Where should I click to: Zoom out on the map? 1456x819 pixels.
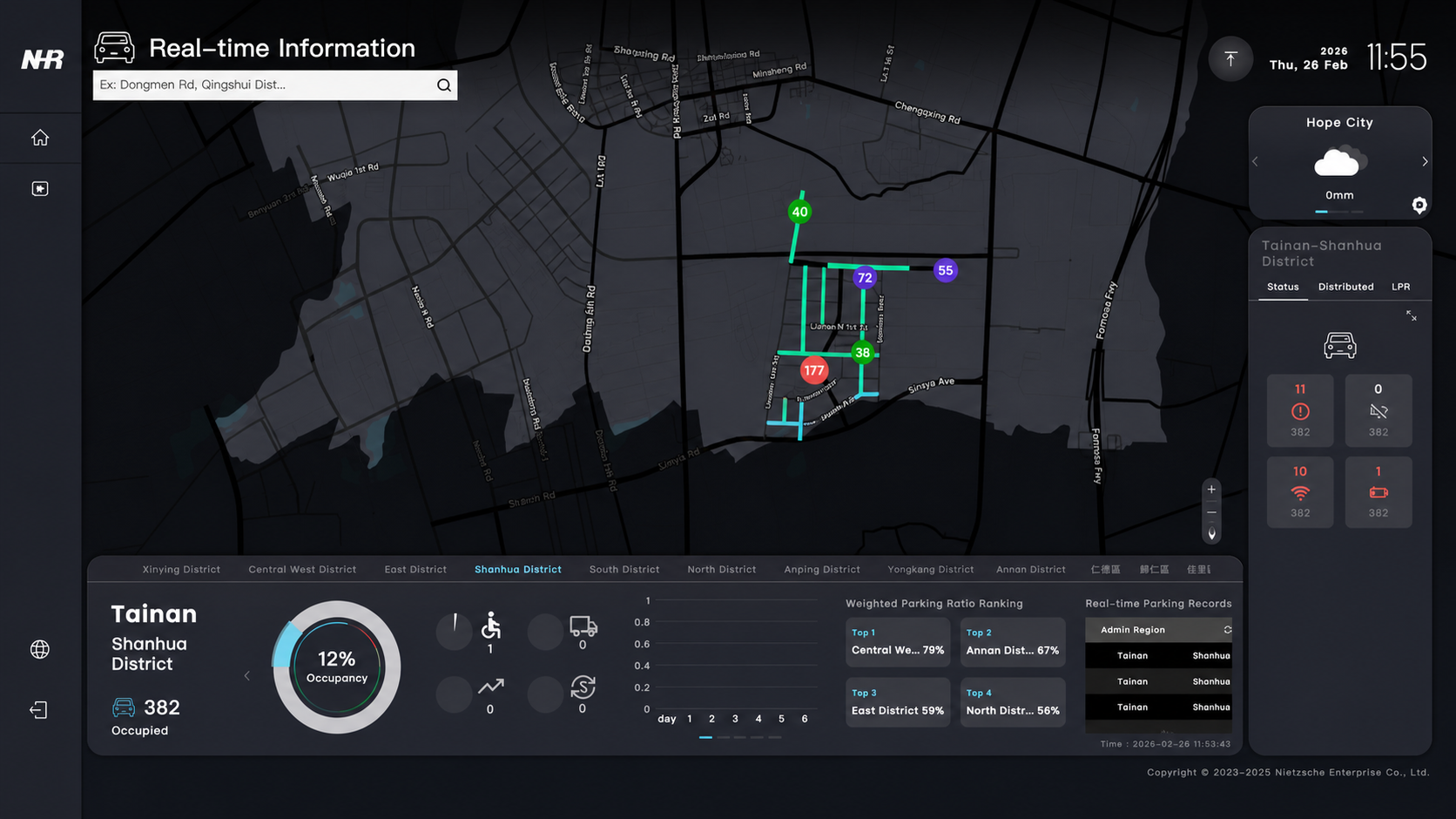click(1211, 512)
